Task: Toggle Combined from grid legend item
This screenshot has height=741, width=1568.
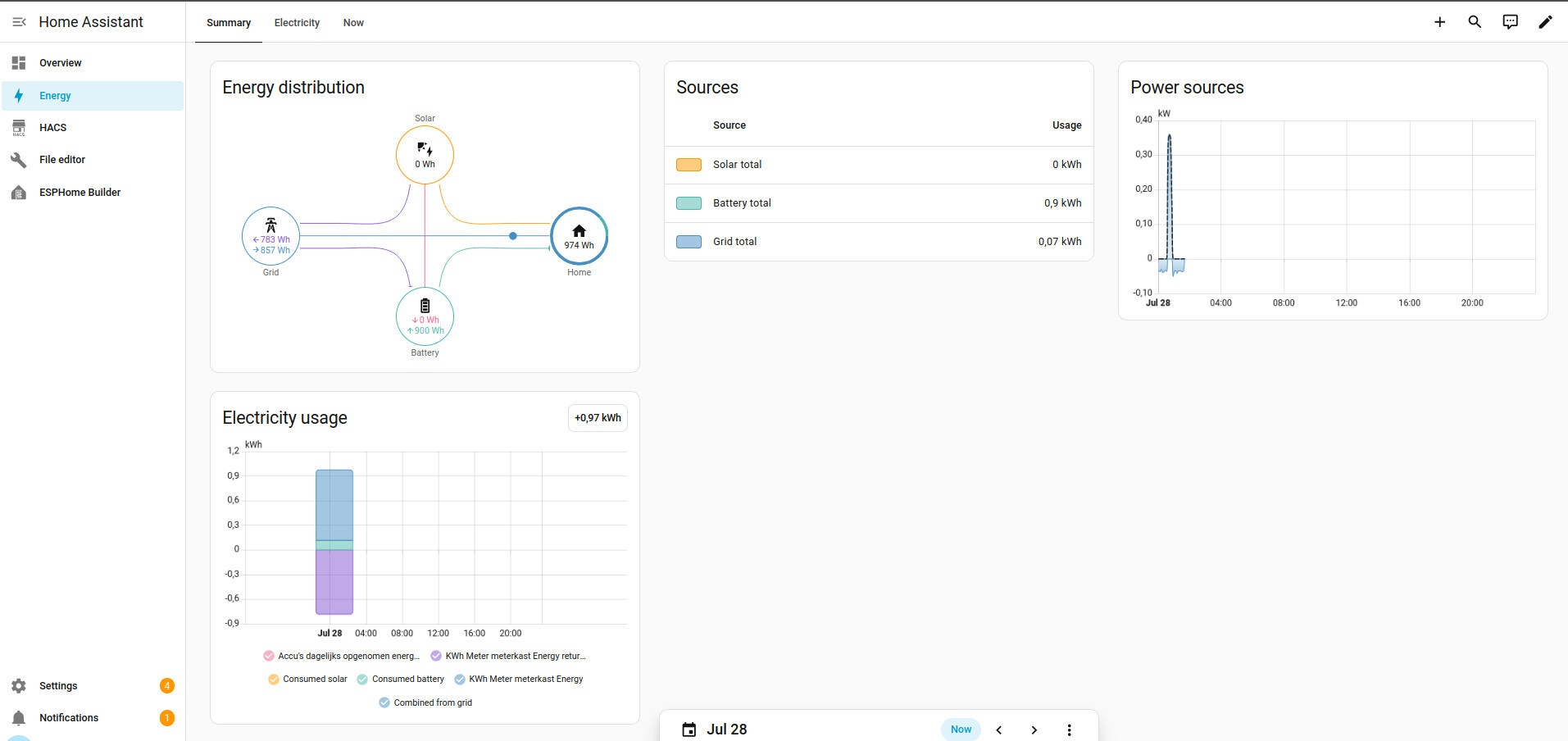Action: pos(425,702)
